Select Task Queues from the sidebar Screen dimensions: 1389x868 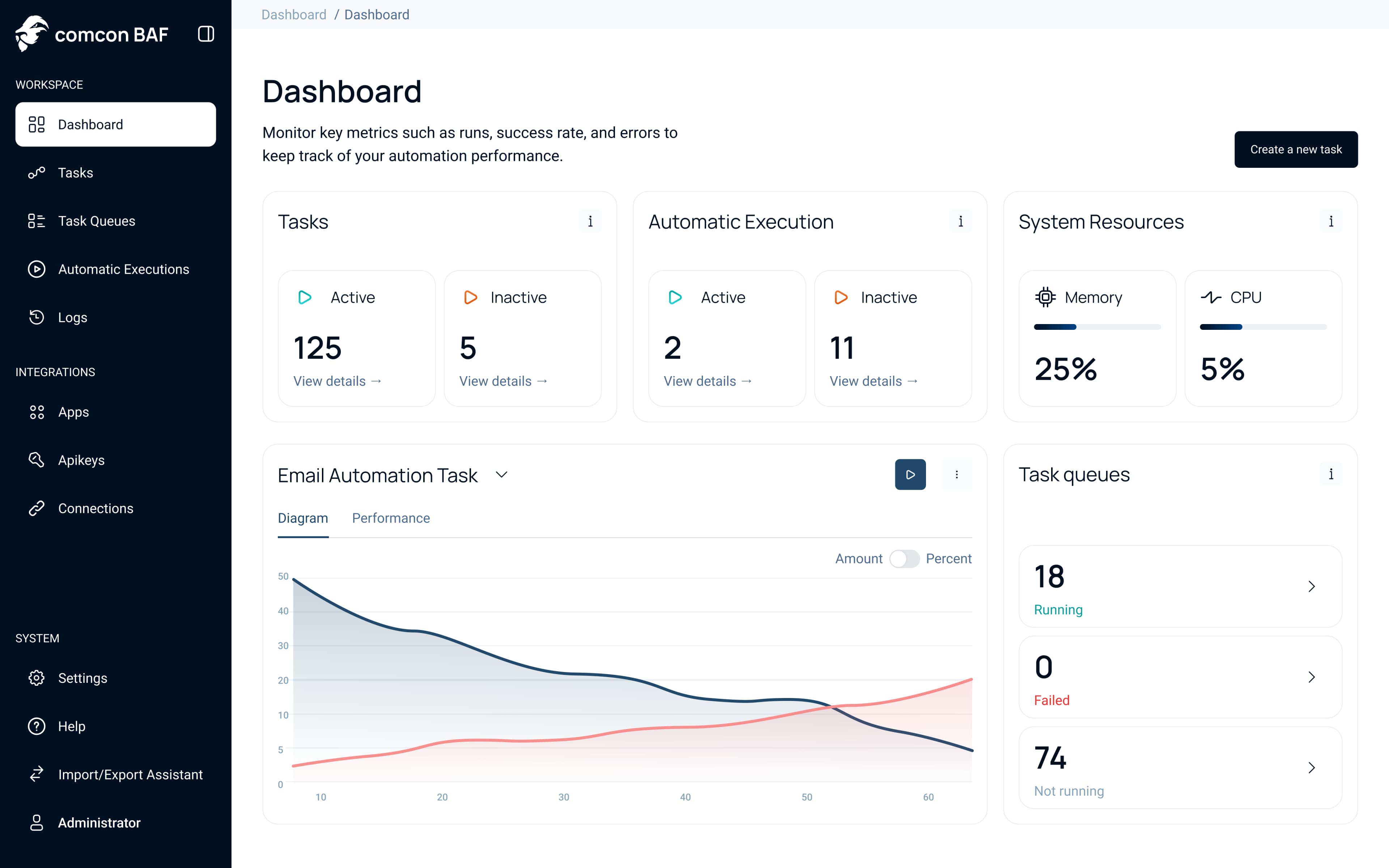[x=97, y=221]
